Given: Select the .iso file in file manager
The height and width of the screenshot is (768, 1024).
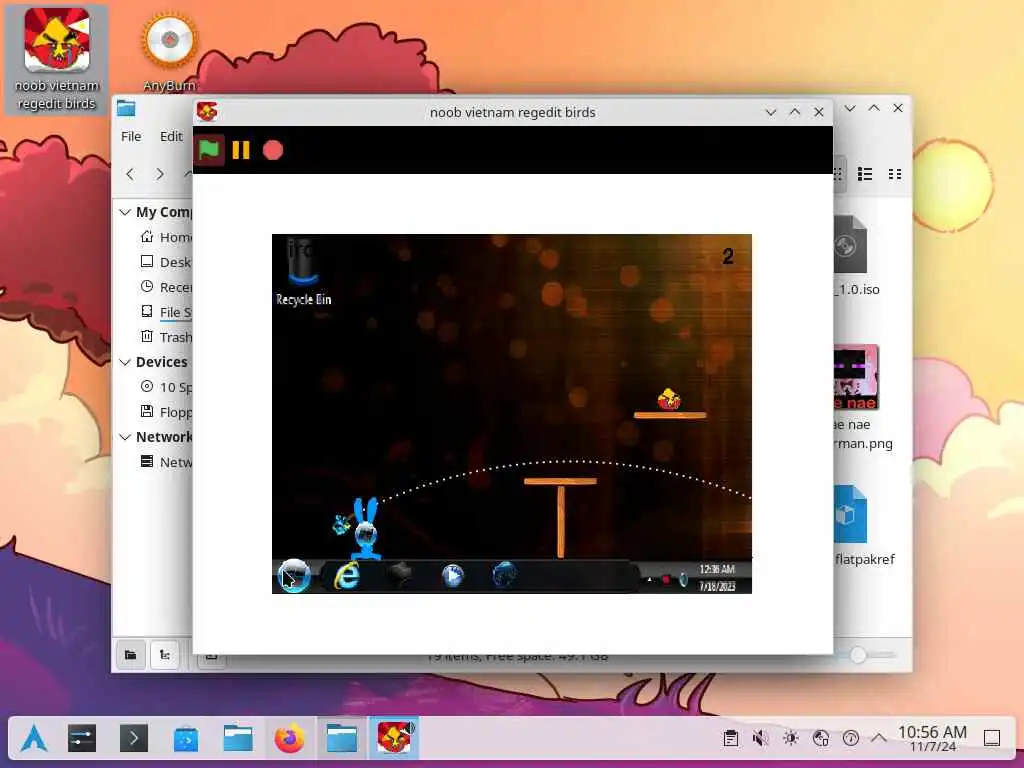Looking at the screenshot, I should click(856, 257).
